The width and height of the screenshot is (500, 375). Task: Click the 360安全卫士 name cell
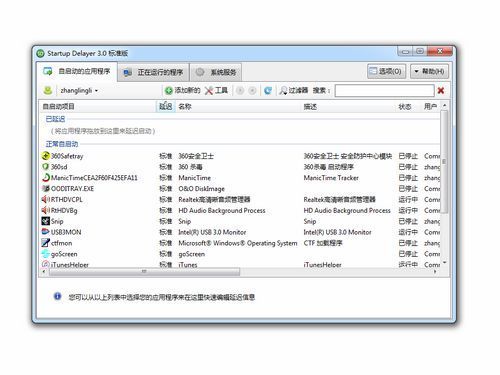(196, 156)
